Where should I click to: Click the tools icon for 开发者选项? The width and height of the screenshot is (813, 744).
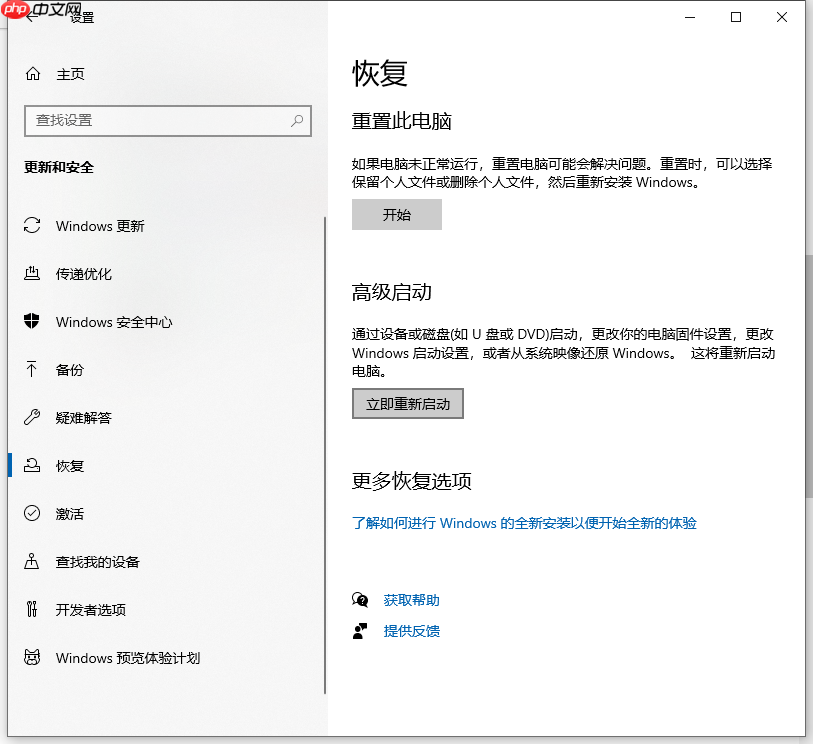click(32, 609)
